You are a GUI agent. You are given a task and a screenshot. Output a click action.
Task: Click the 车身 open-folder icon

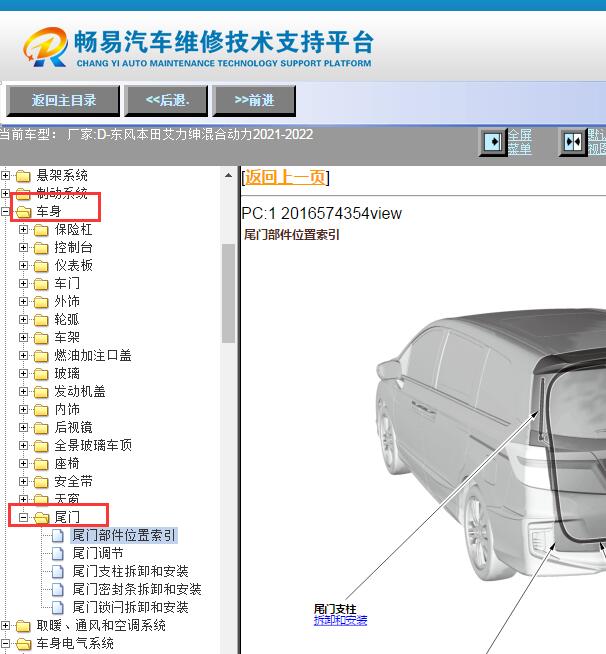tap(24, 212)
